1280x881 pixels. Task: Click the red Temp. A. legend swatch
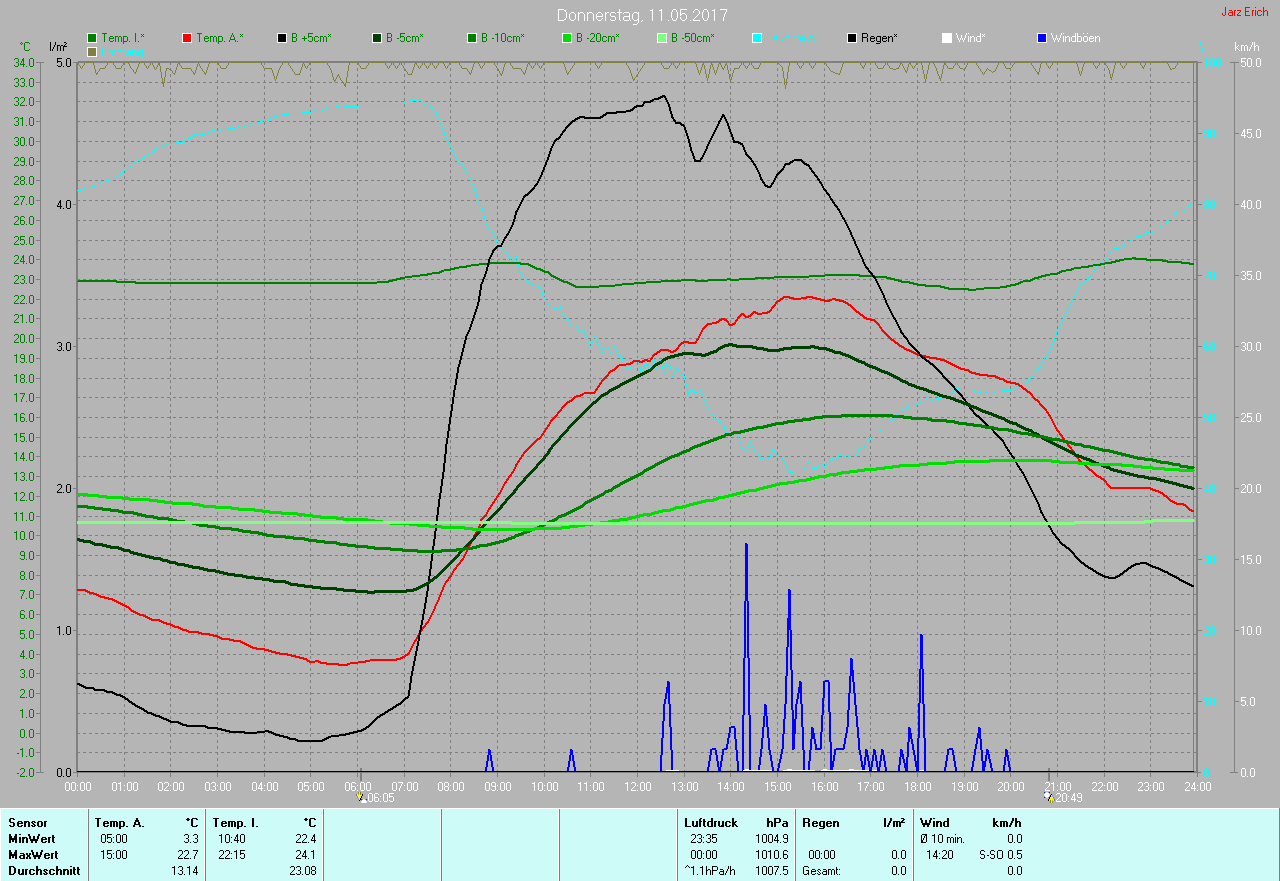pos(188,38)
